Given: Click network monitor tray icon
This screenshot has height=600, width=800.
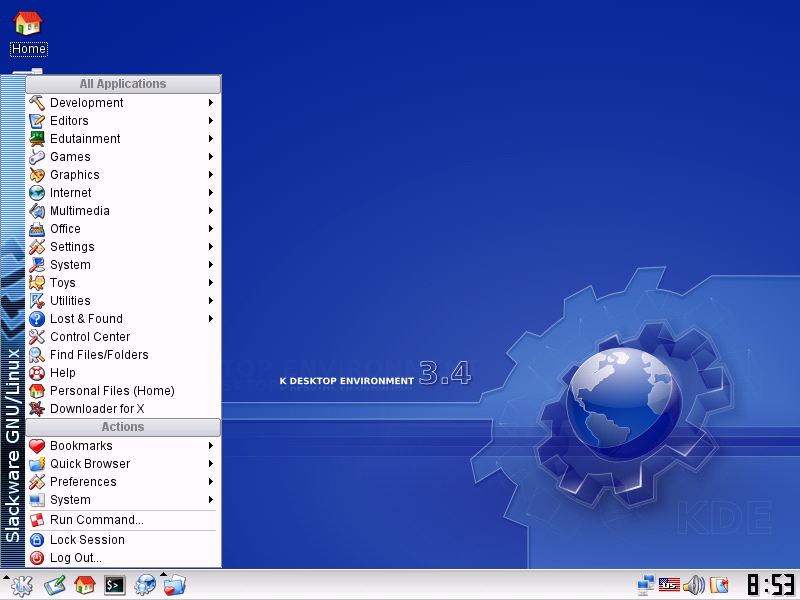Looking at the screenshot, I should (646, 584).
